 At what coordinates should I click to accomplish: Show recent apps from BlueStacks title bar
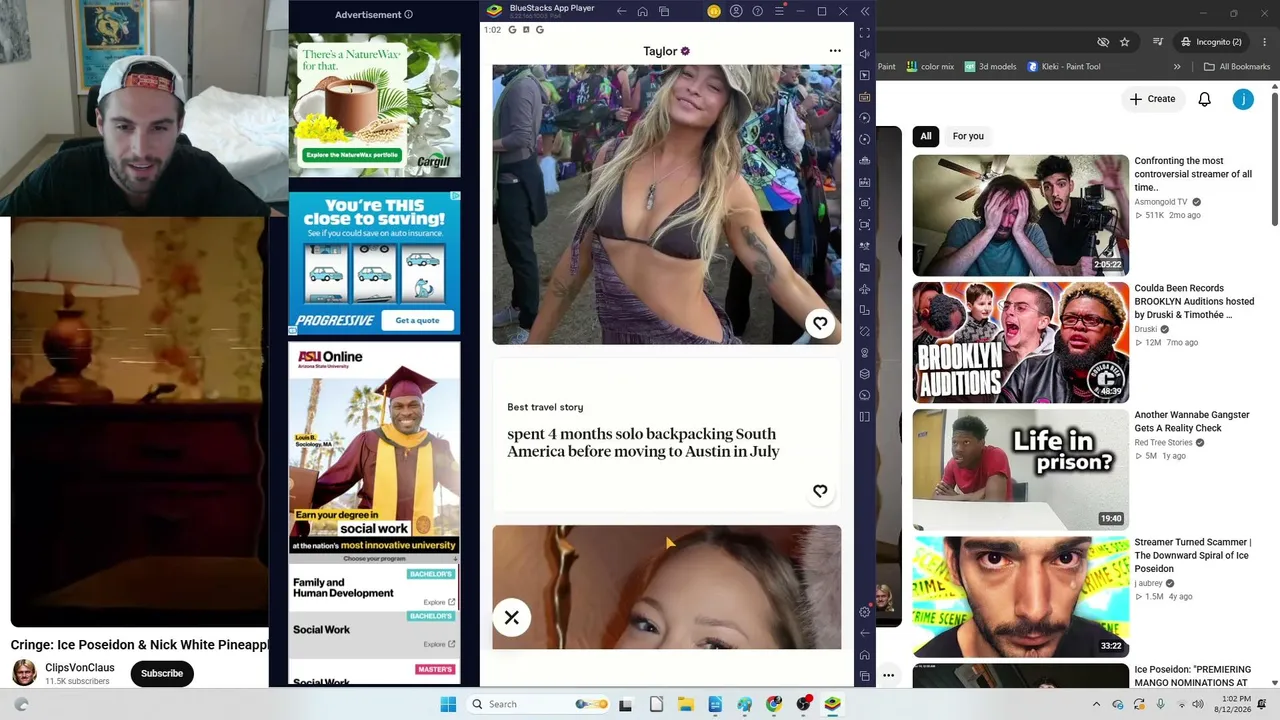[663, 11]
